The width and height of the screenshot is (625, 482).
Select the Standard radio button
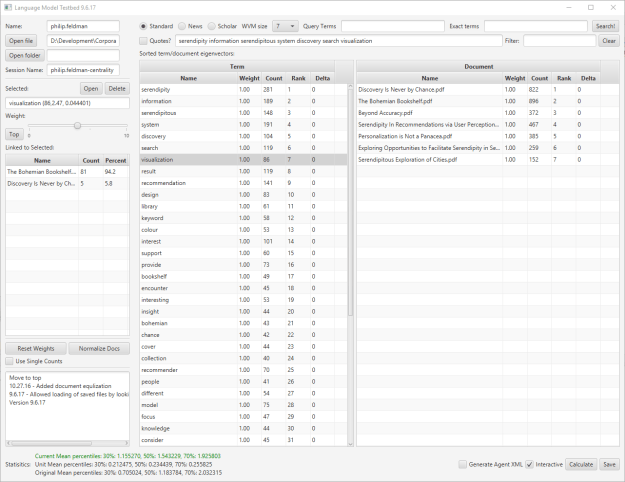(144, 25)
